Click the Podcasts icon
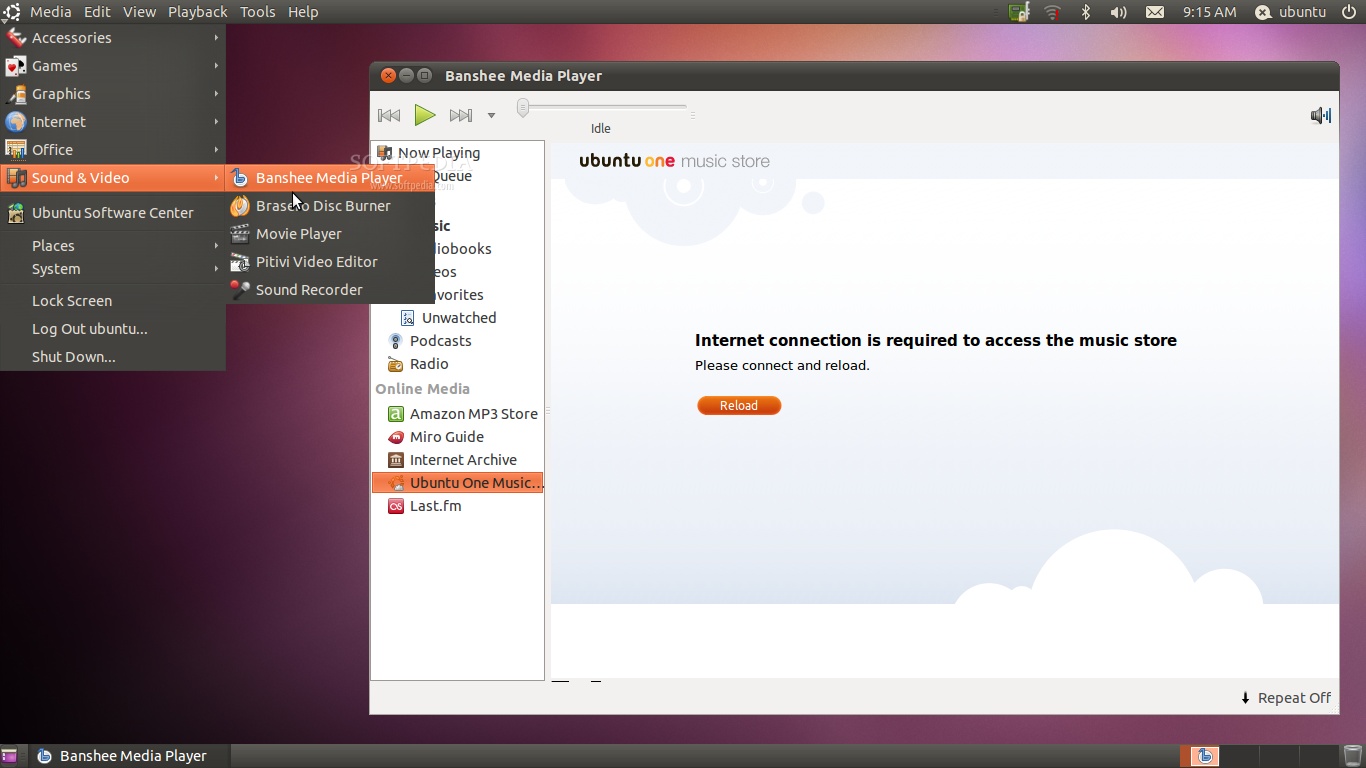 coord(395,341)
